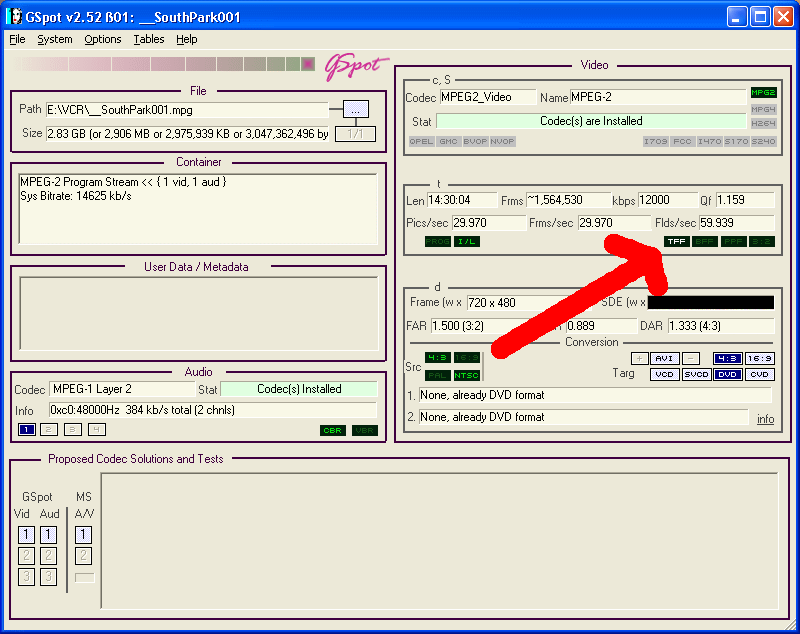Click the BFF bottom field first indicator
Screen dimensions: 800x634
(x=705, y=242)
